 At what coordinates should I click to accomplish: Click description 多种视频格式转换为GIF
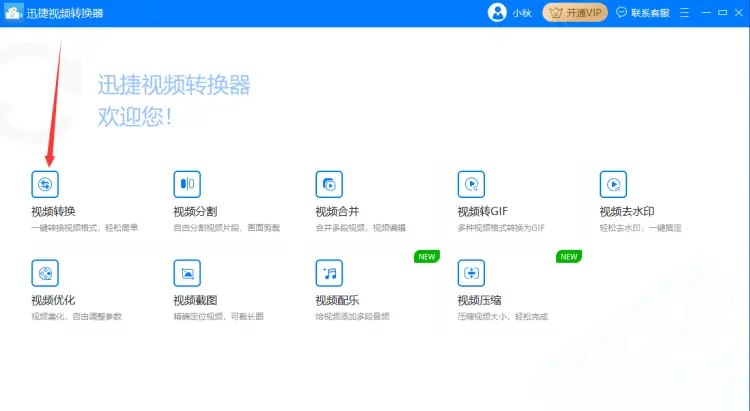click(x=501, y=228)
